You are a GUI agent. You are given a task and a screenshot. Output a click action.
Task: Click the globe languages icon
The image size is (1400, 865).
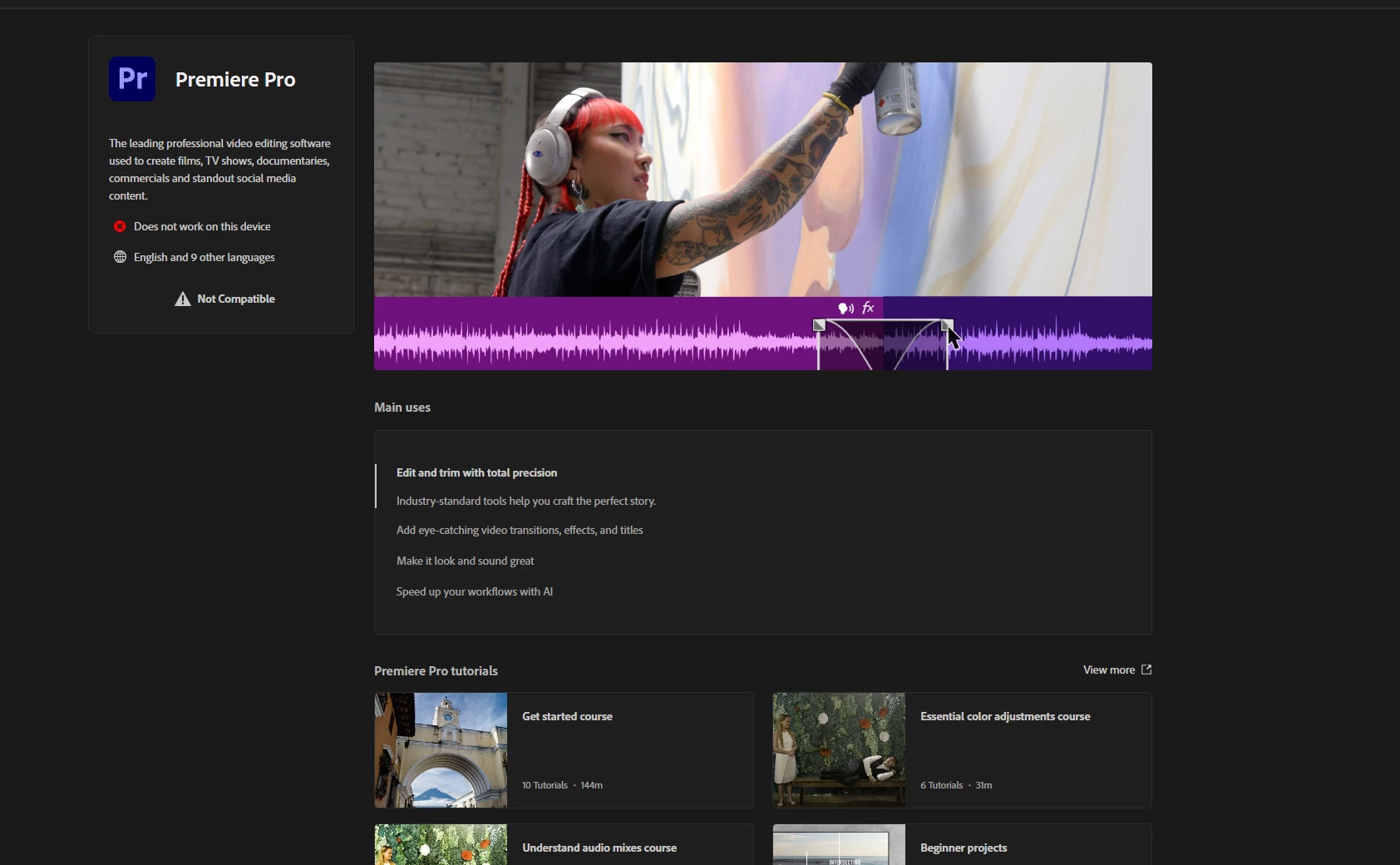pyautogui.click(x=120, y=257)
